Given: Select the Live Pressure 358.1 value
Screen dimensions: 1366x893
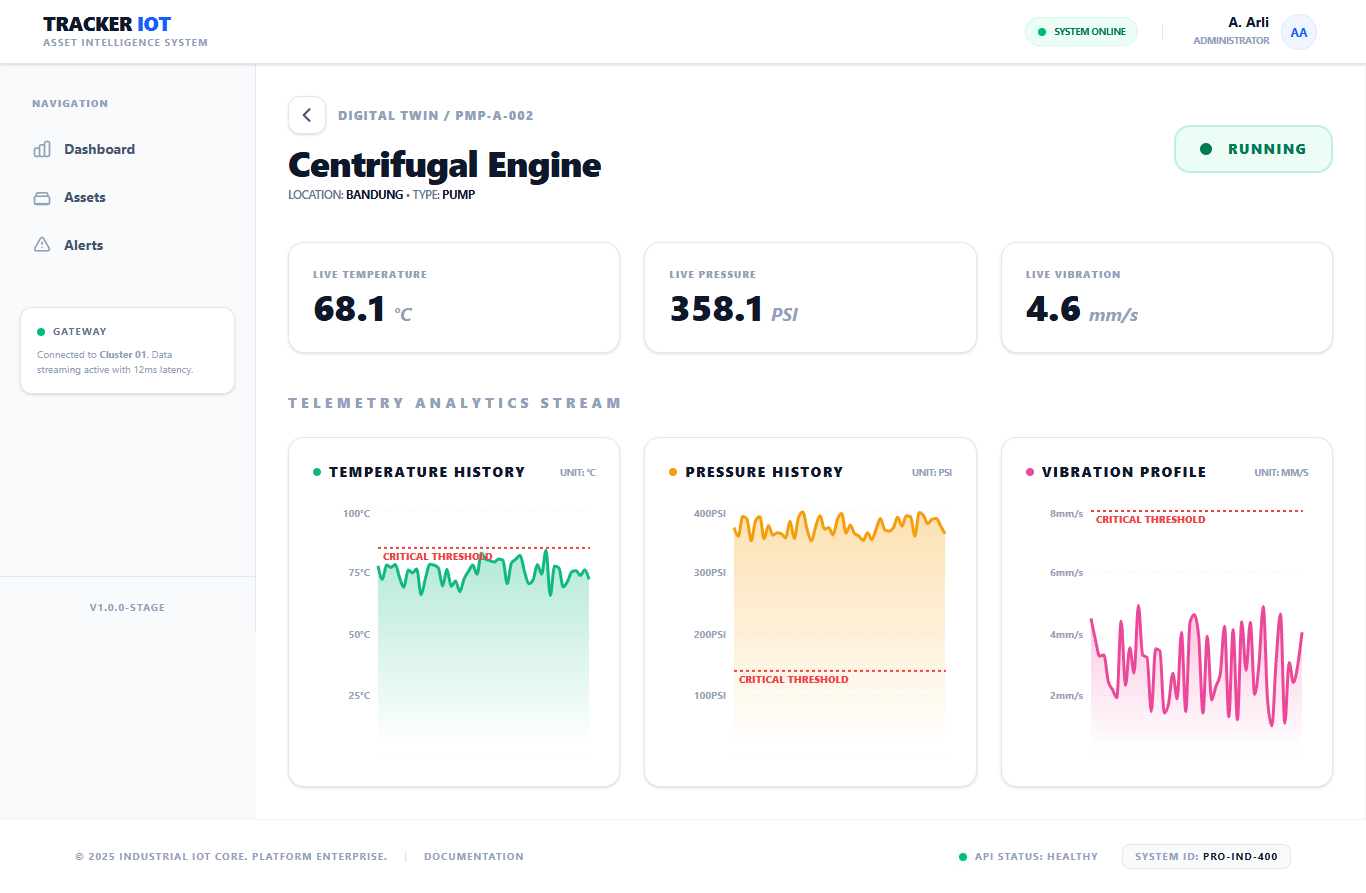Looking at the screenshot, I should point(716,309).
